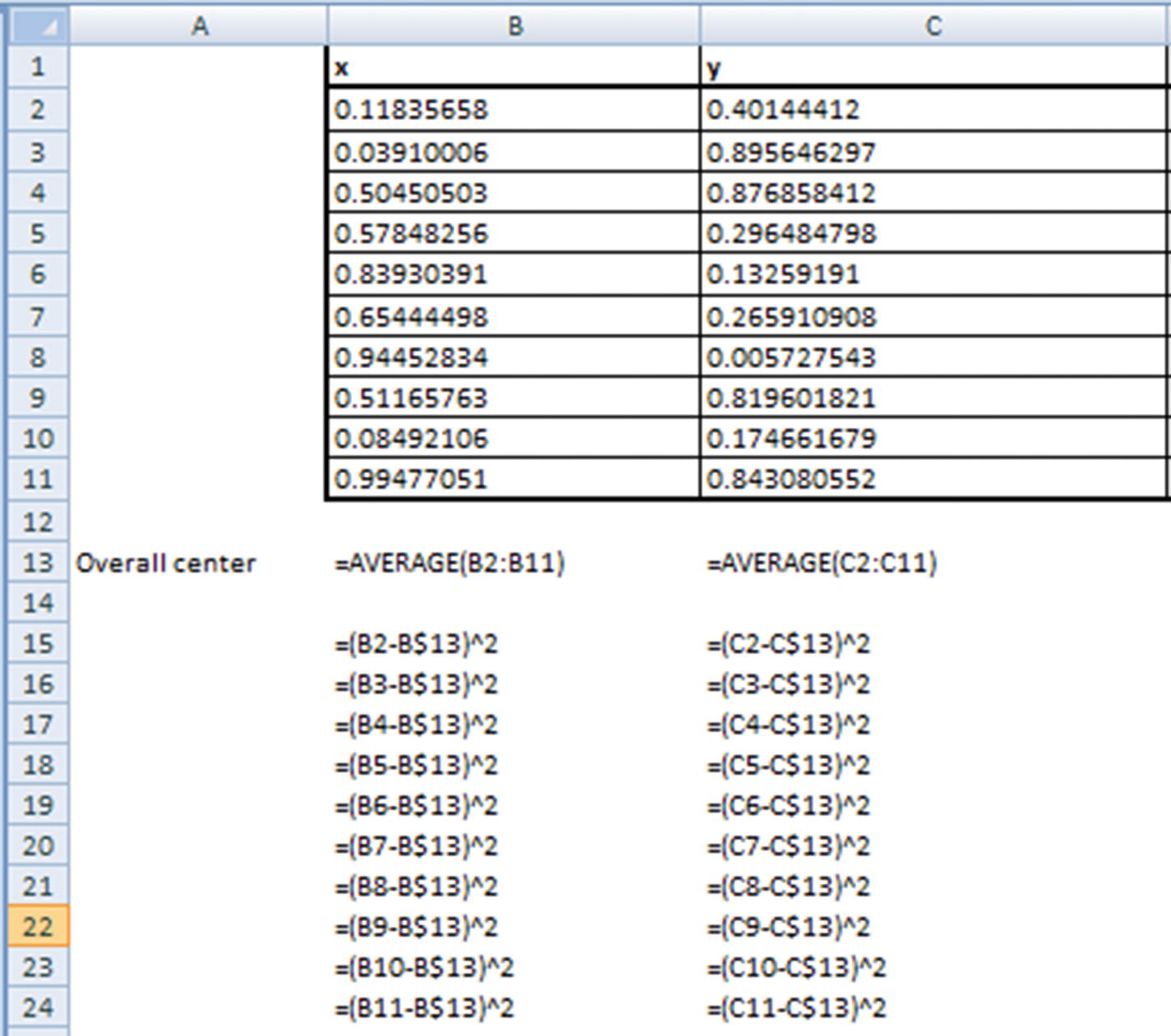Select formula cell =(B3-B$13)^2

tap(514, 684)
